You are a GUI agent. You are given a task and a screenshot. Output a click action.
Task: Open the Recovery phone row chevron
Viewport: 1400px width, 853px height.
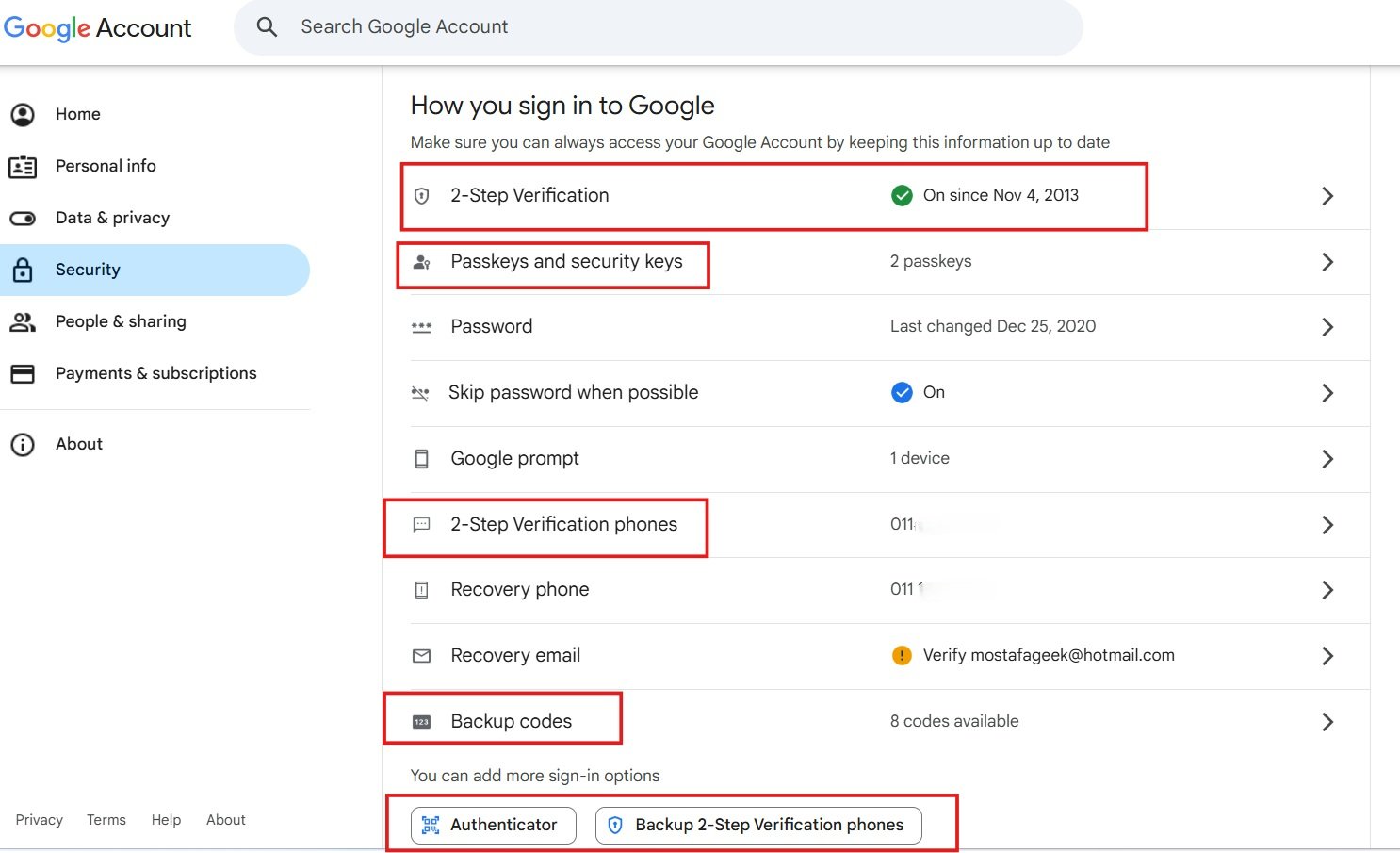(1327, 590)
